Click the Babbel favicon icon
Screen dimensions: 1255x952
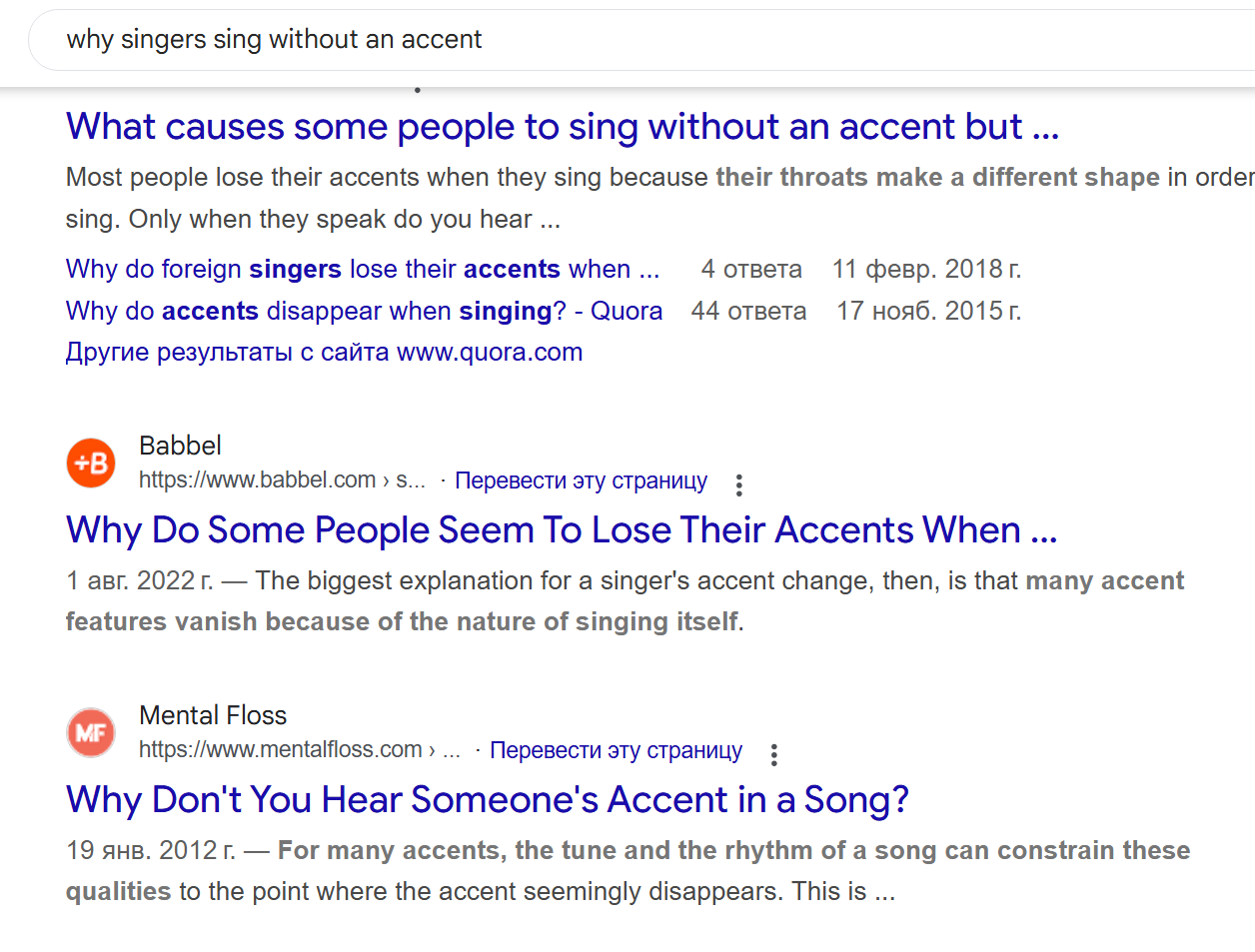pyautogui.click(x=91, y=464)
